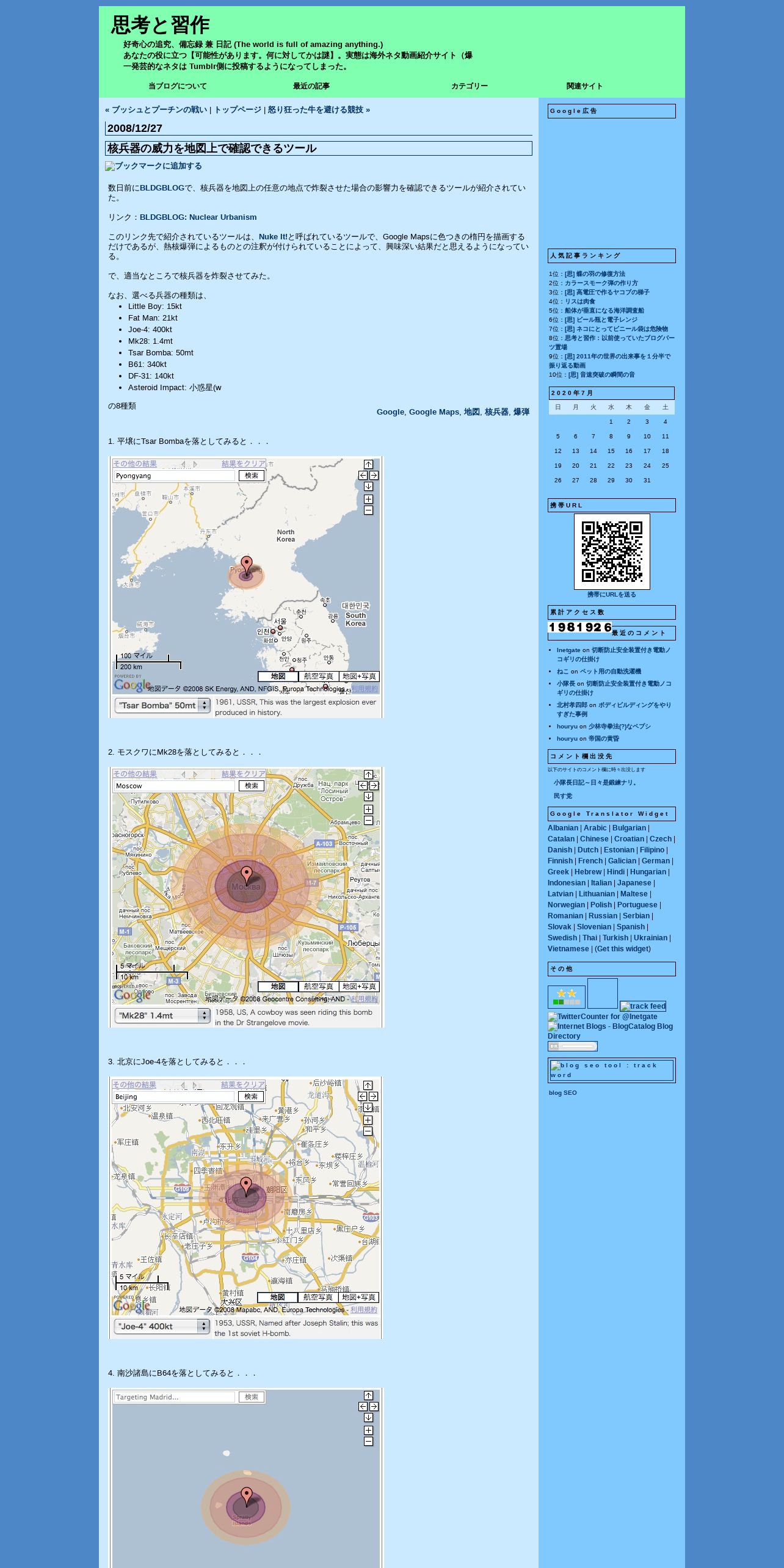The width and height of the screenshot is (784, 1568).
Task: Pan up on the Beijing map
Action: pyautogui.click(x=368, y=1086)
